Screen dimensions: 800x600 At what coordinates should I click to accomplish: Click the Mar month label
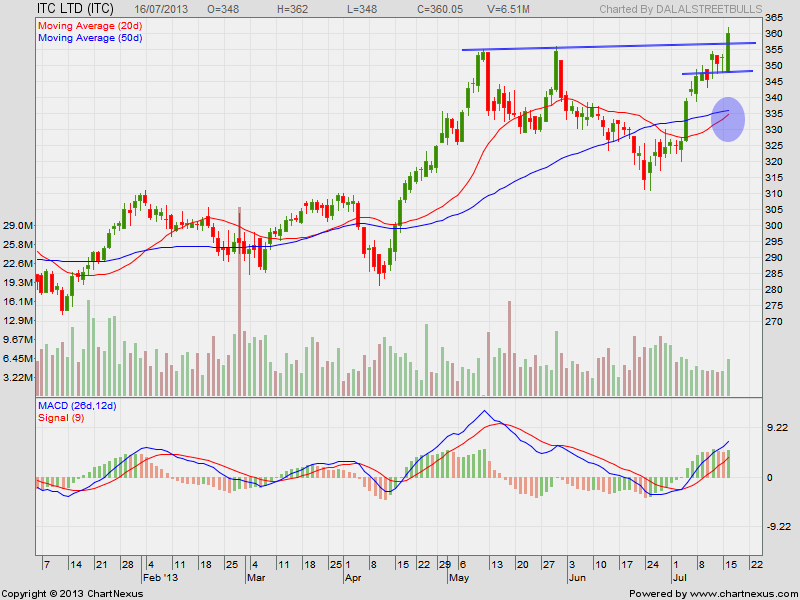point(256,578)
